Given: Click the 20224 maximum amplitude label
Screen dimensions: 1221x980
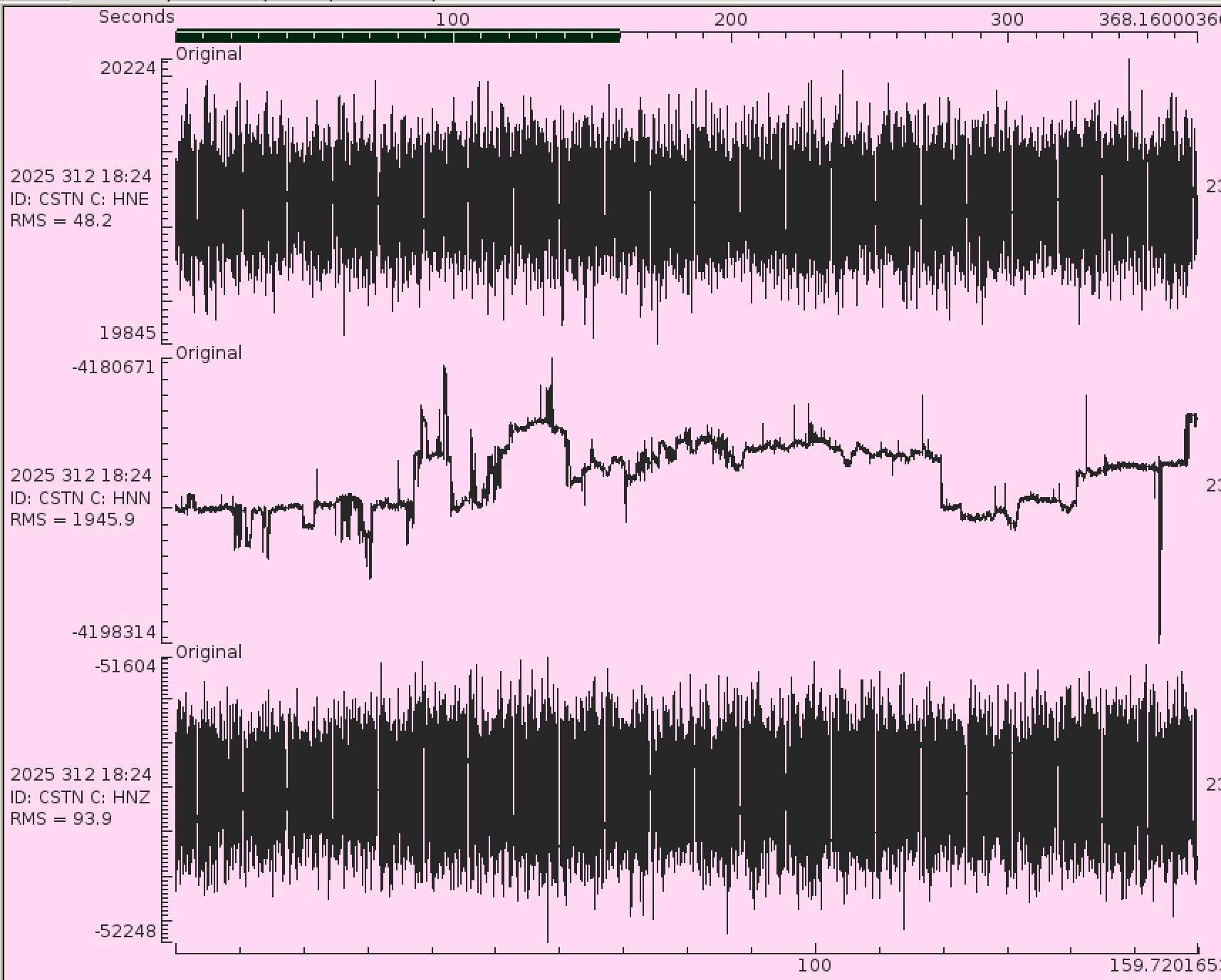Looking at the screenshot, I should [x=128, y=68].
